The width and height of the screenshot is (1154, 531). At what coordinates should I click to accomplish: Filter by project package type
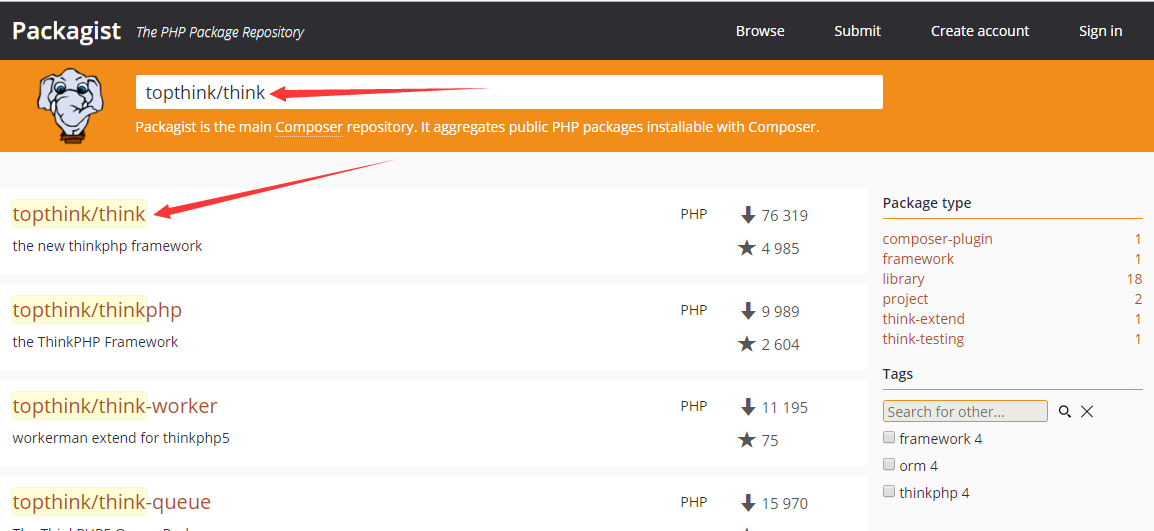(x=905, y=299)
